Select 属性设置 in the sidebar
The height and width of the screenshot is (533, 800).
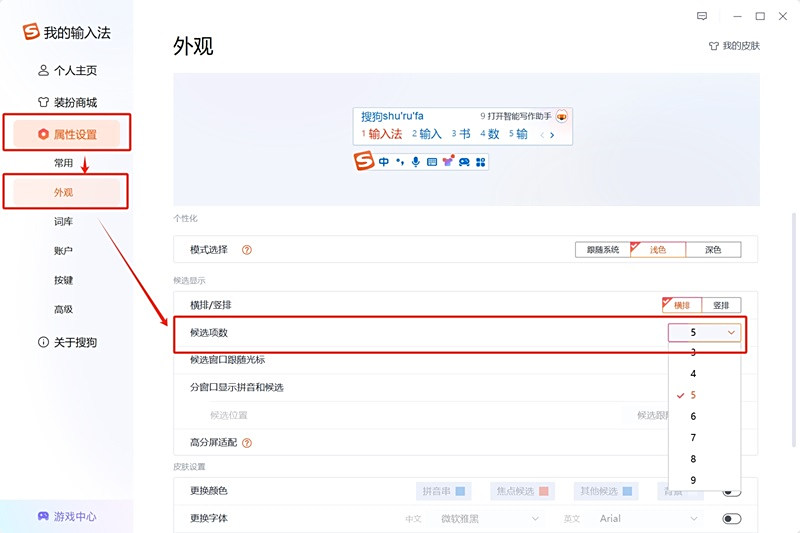(66, 134)
